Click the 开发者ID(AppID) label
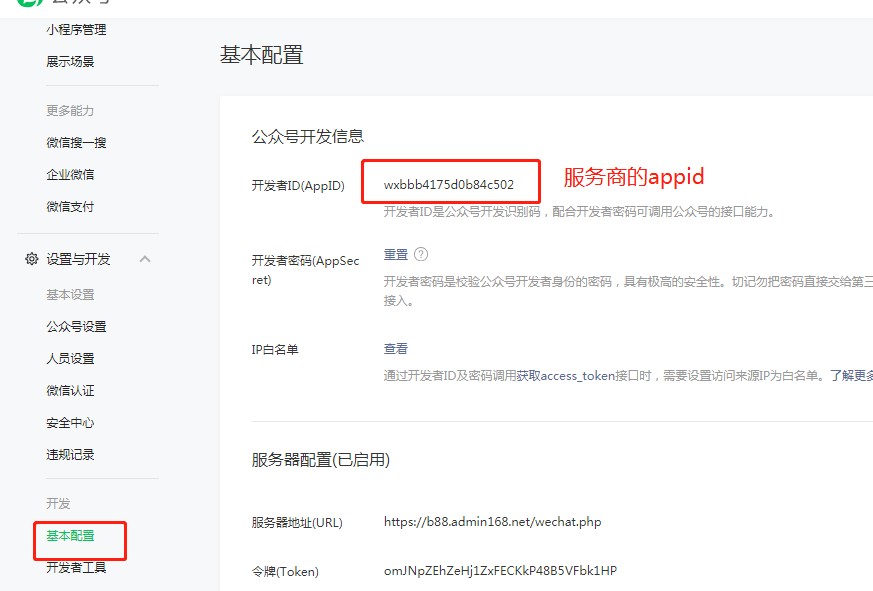This screenshot has width=873, height=591. pyautogui.click(x=298, y=185)
